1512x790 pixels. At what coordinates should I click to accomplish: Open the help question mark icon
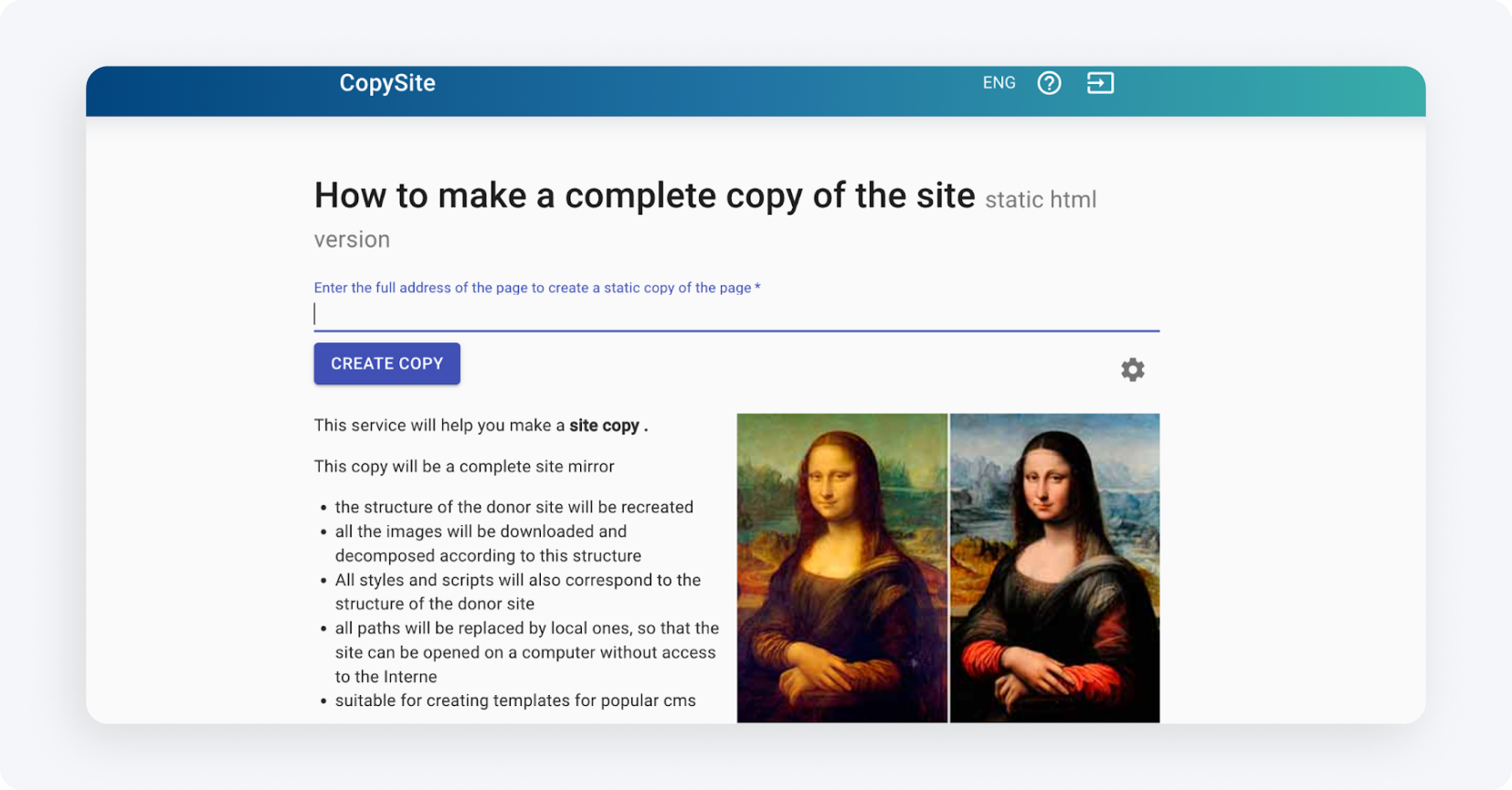(1049, 83)
